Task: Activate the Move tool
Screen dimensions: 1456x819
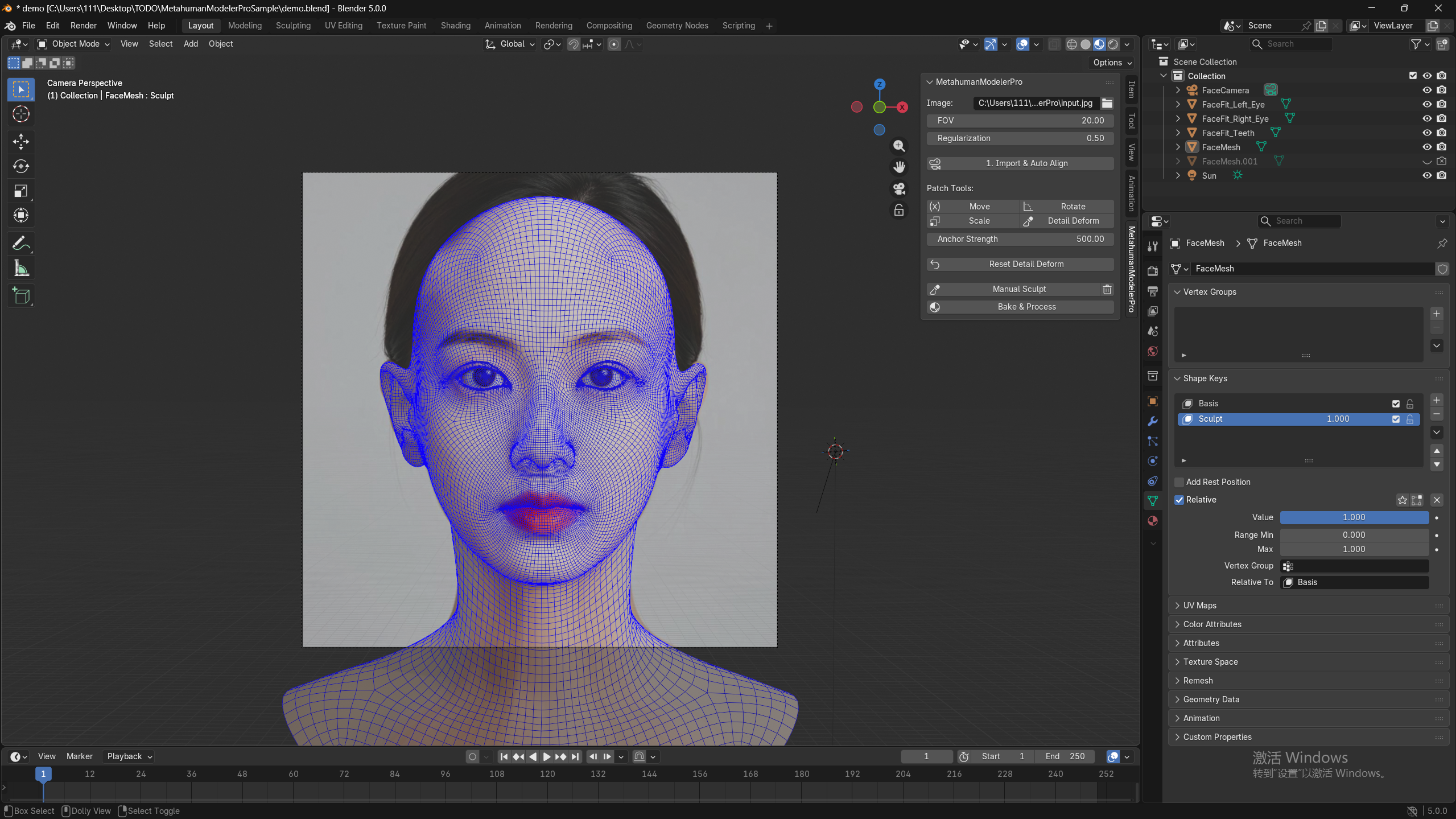Action: (21, 141)
